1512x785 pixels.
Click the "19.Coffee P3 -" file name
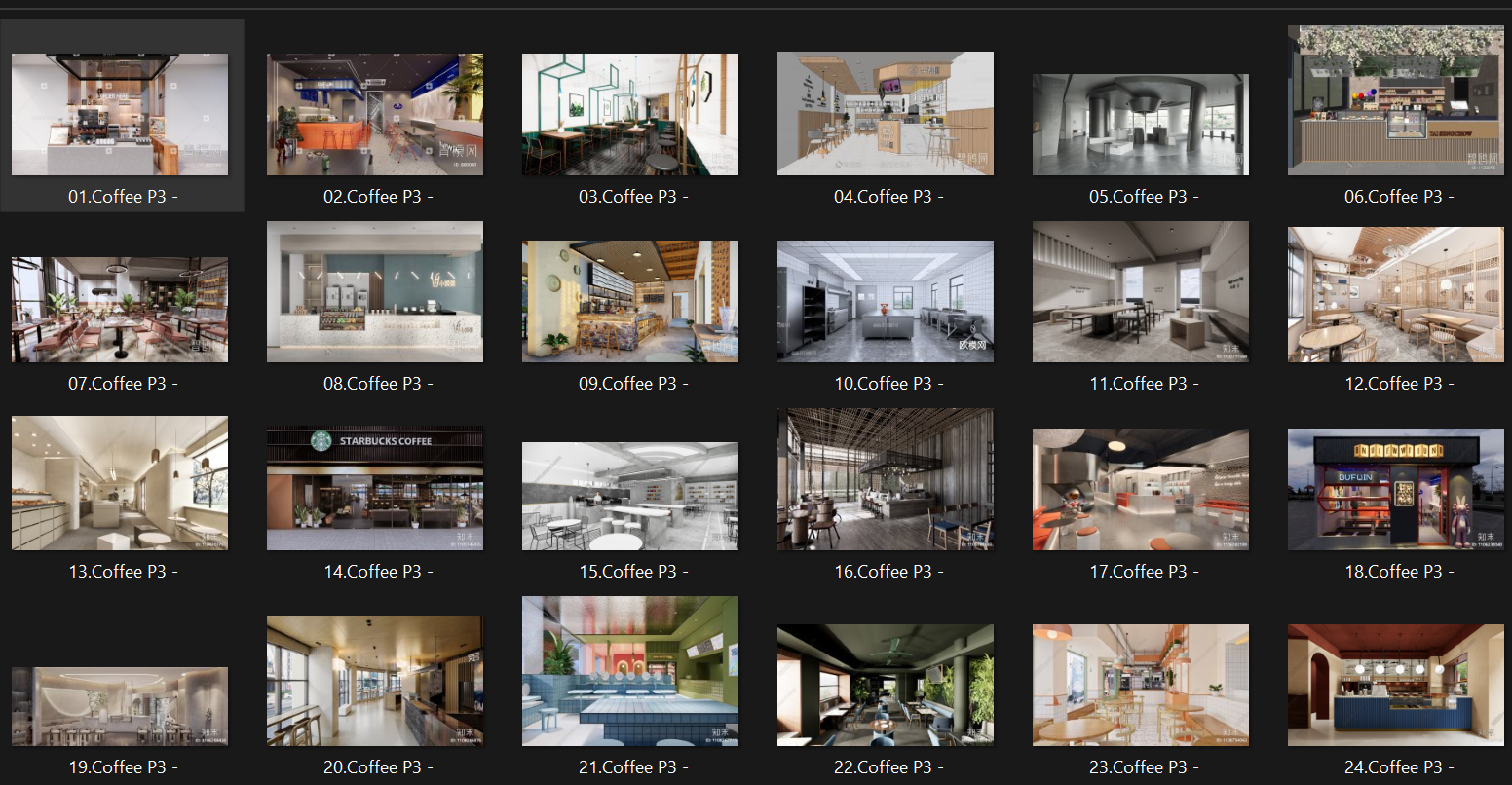click(123, 767)
